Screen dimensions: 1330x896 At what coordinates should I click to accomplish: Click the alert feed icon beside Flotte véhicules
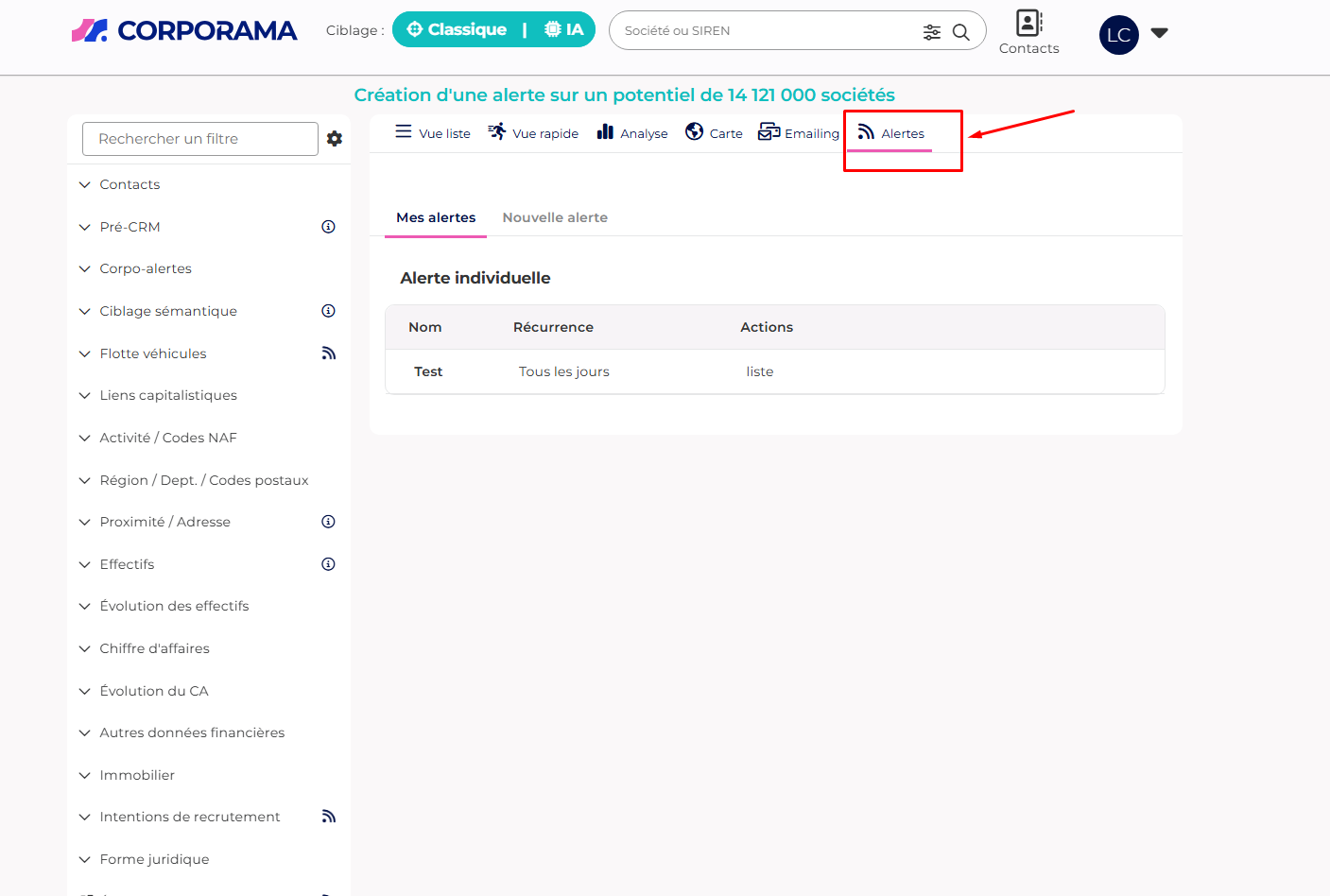pos(328,353)
